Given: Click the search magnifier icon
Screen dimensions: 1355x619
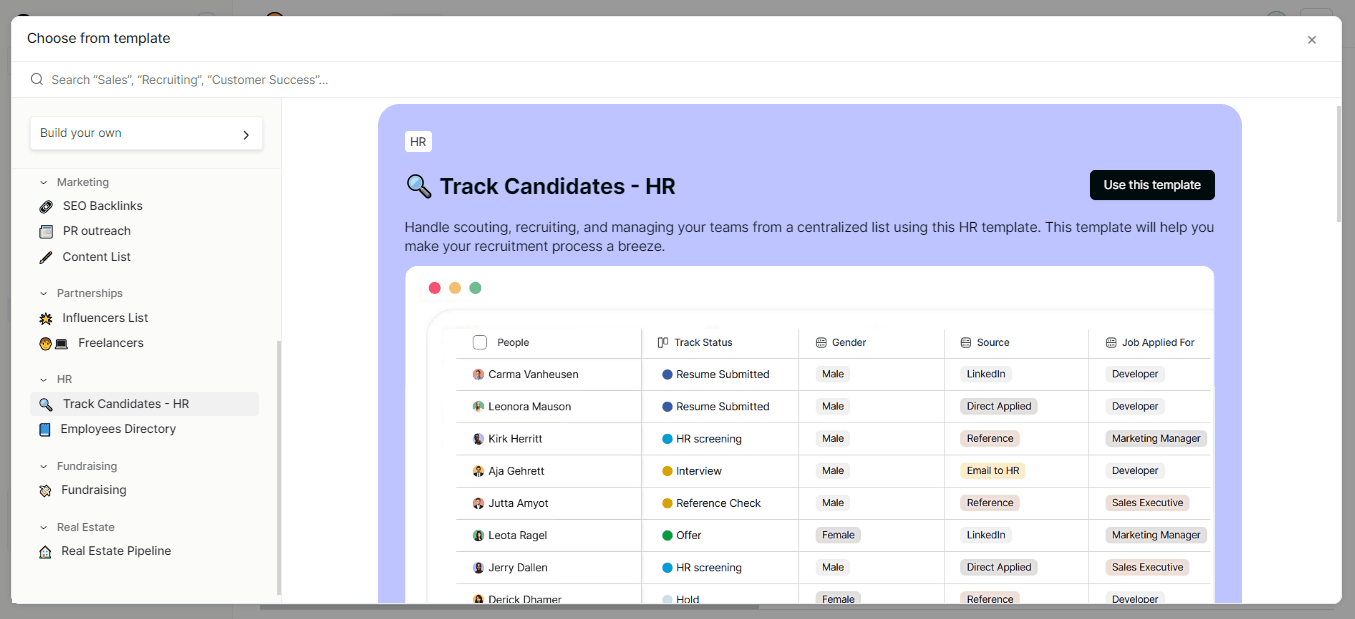Looking at the screenshot, I should (36, 78).
